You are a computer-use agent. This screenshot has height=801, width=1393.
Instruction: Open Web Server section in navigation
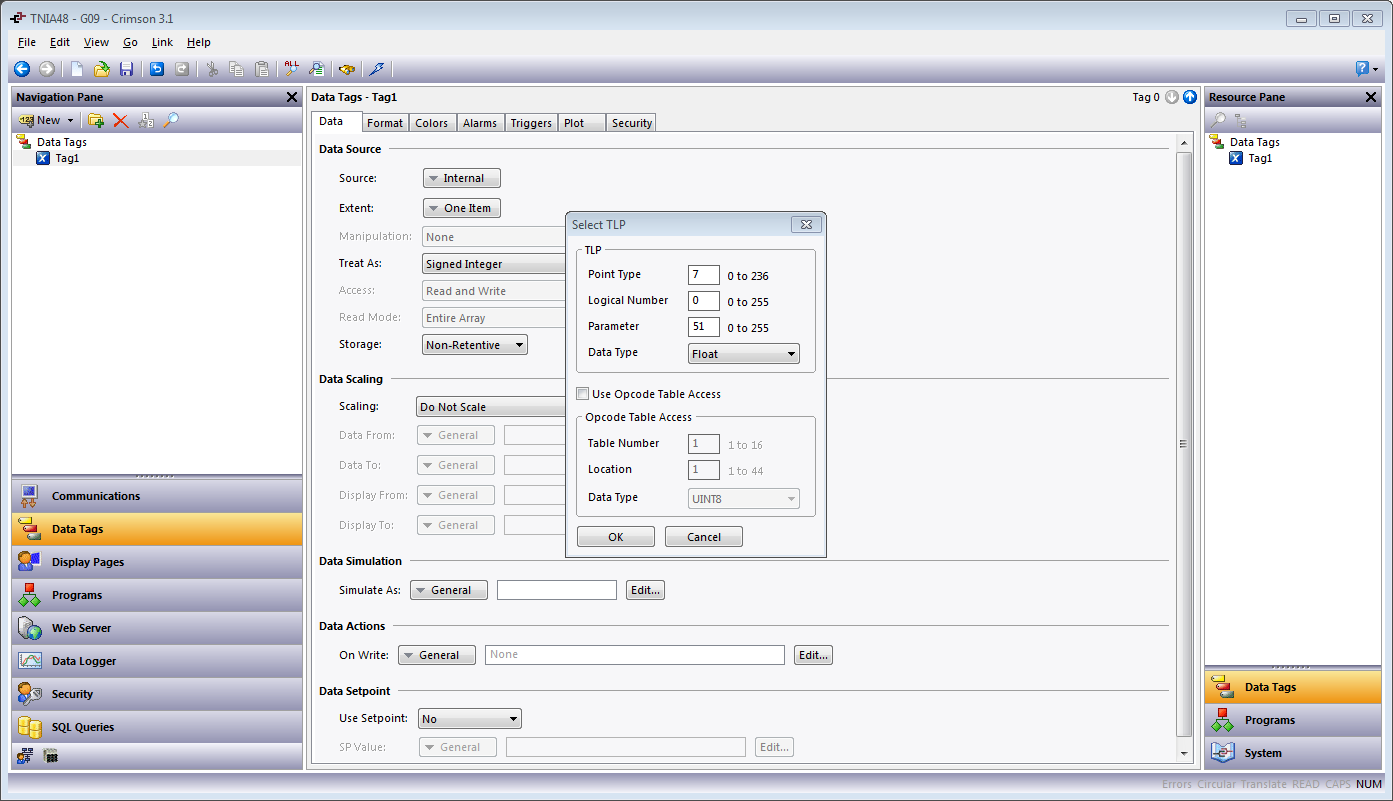(x=157, y=628)
